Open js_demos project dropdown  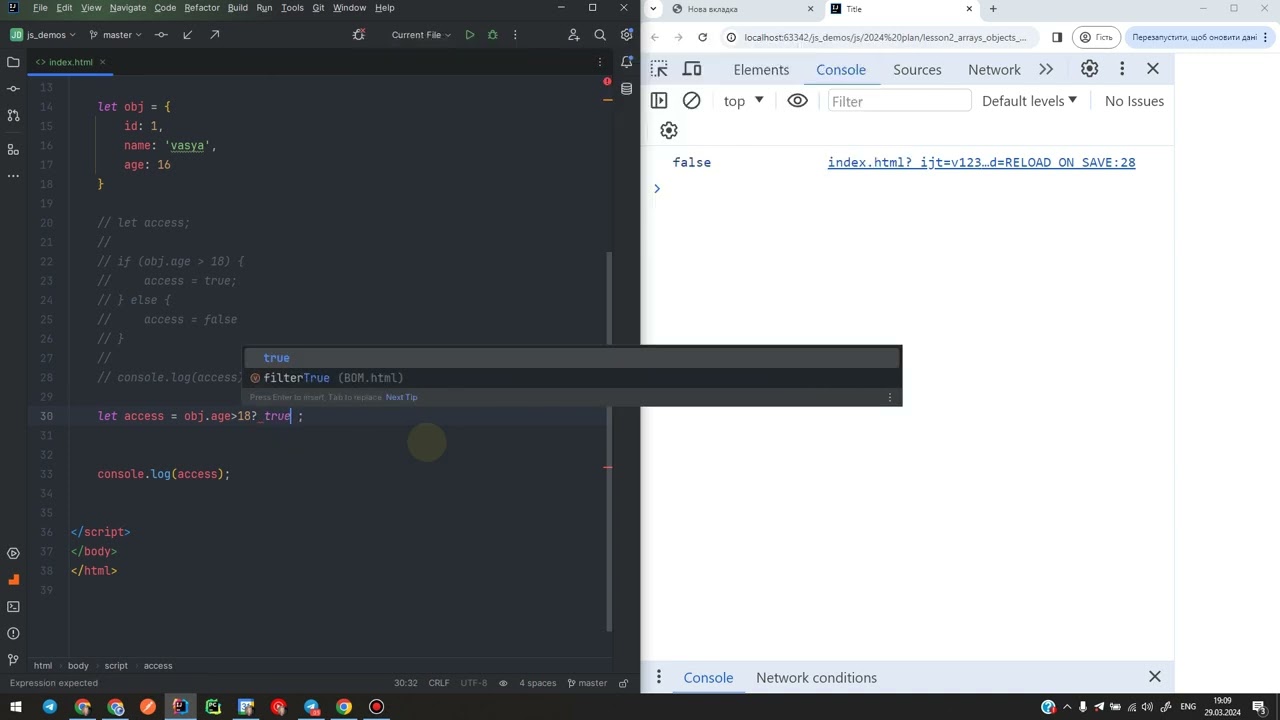click(x=42, y=35)
